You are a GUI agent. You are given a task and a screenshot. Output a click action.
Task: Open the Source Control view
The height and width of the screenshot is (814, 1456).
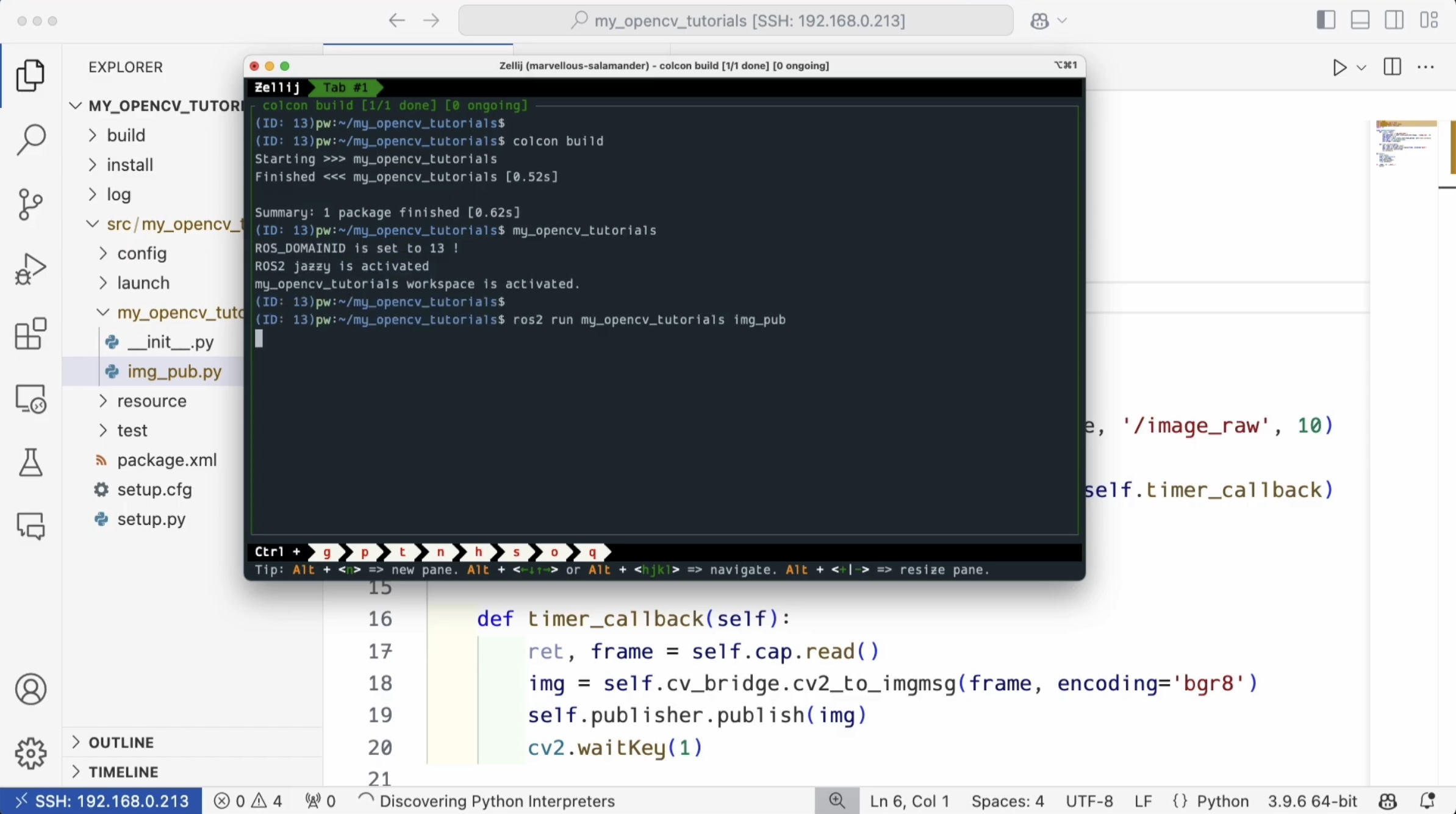coord(30,204)
